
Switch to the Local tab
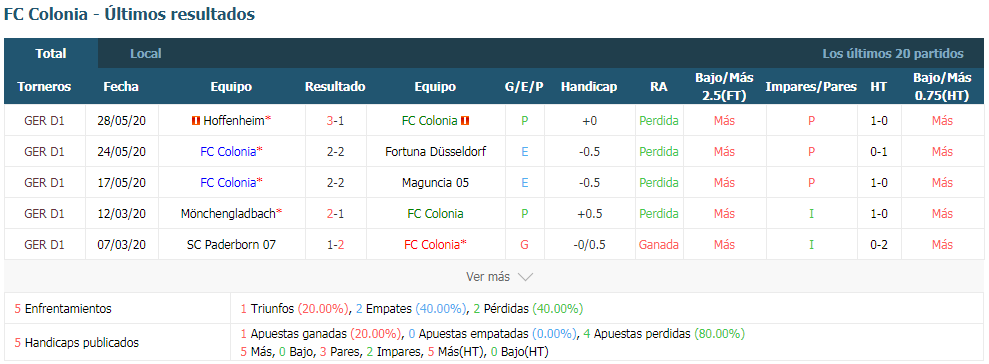(x=146, y=54)
